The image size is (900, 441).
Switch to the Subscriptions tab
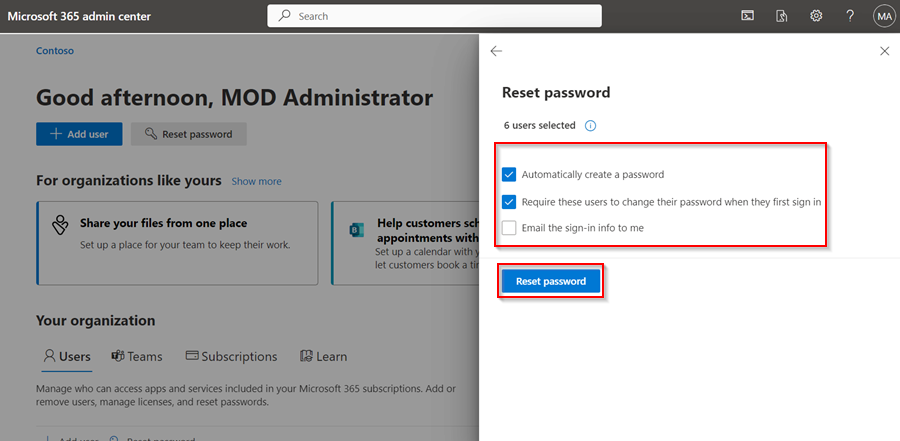coord(231,357)
